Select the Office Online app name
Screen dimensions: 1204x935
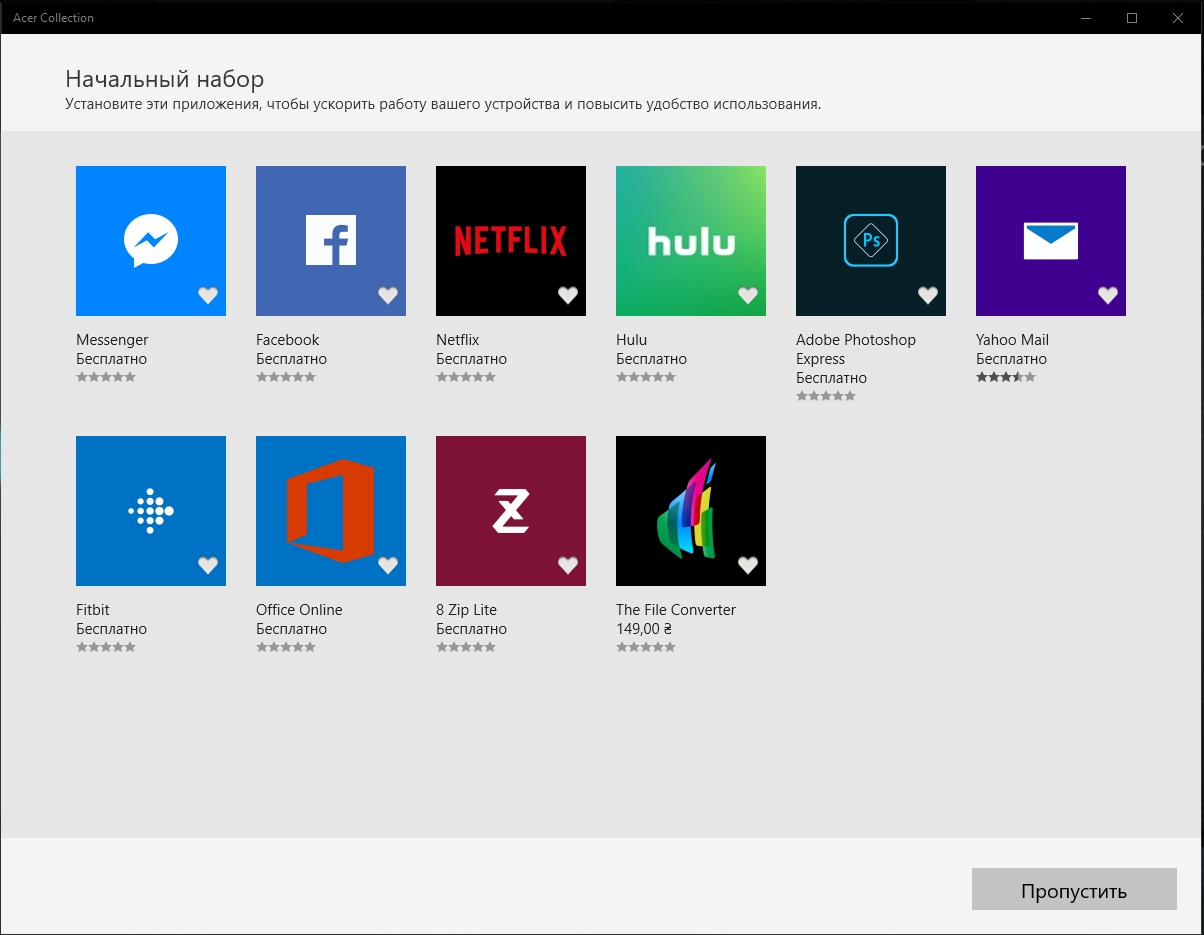299,610
